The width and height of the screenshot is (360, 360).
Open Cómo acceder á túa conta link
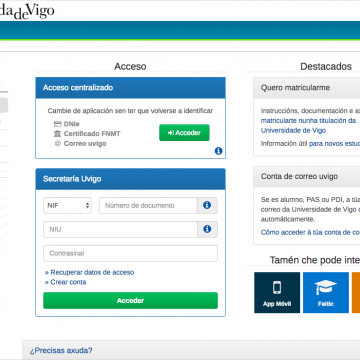[x=310, y=232]
